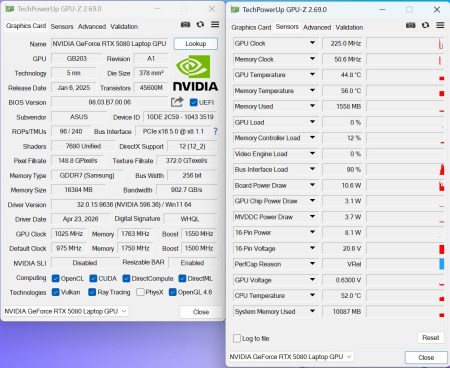
Task: Click the BIOS share/export arrow icon
Action: click(177, 102)
